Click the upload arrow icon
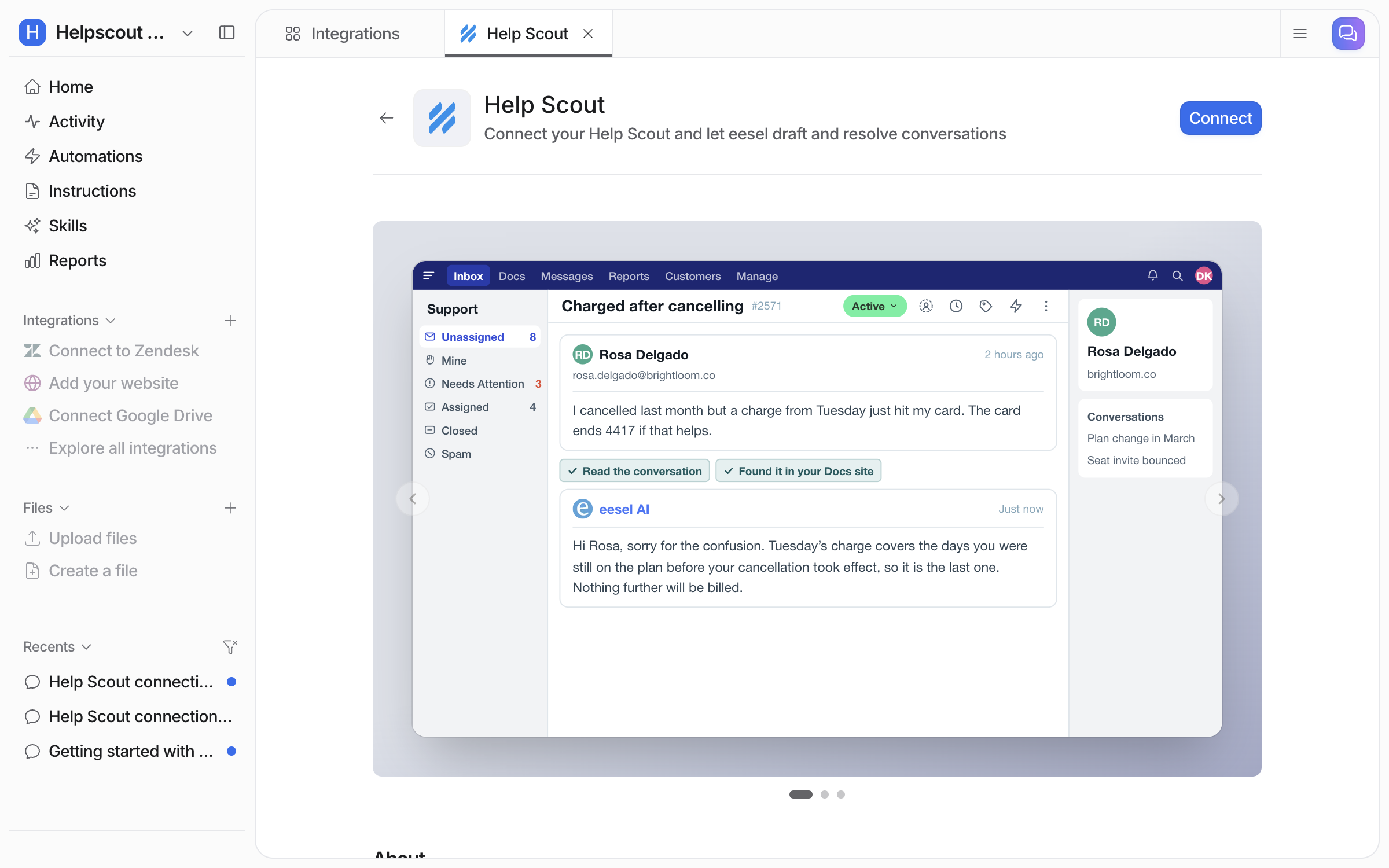Image resolution: width=1389 pixels, height=868 pixels. coord(32,538)
